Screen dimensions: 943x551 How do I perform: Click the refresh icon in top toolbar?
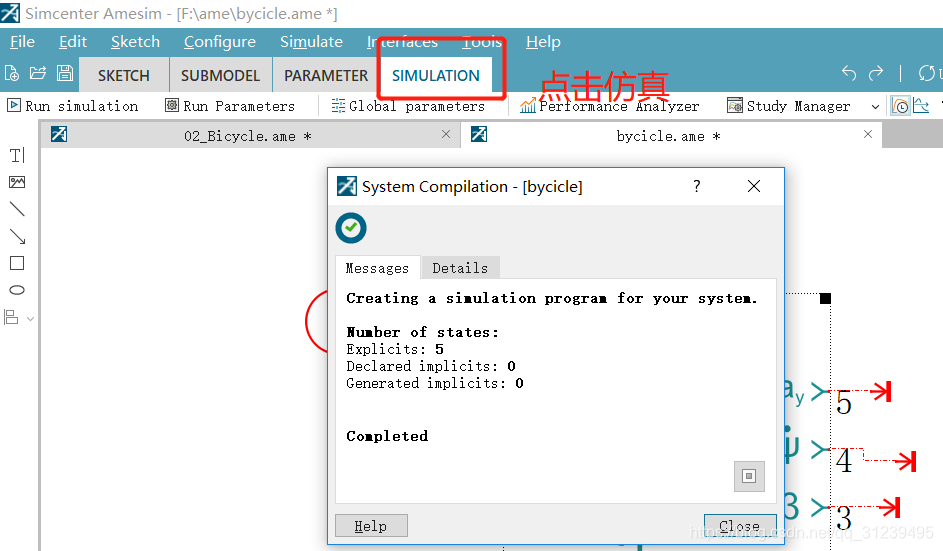click(926, 73)
